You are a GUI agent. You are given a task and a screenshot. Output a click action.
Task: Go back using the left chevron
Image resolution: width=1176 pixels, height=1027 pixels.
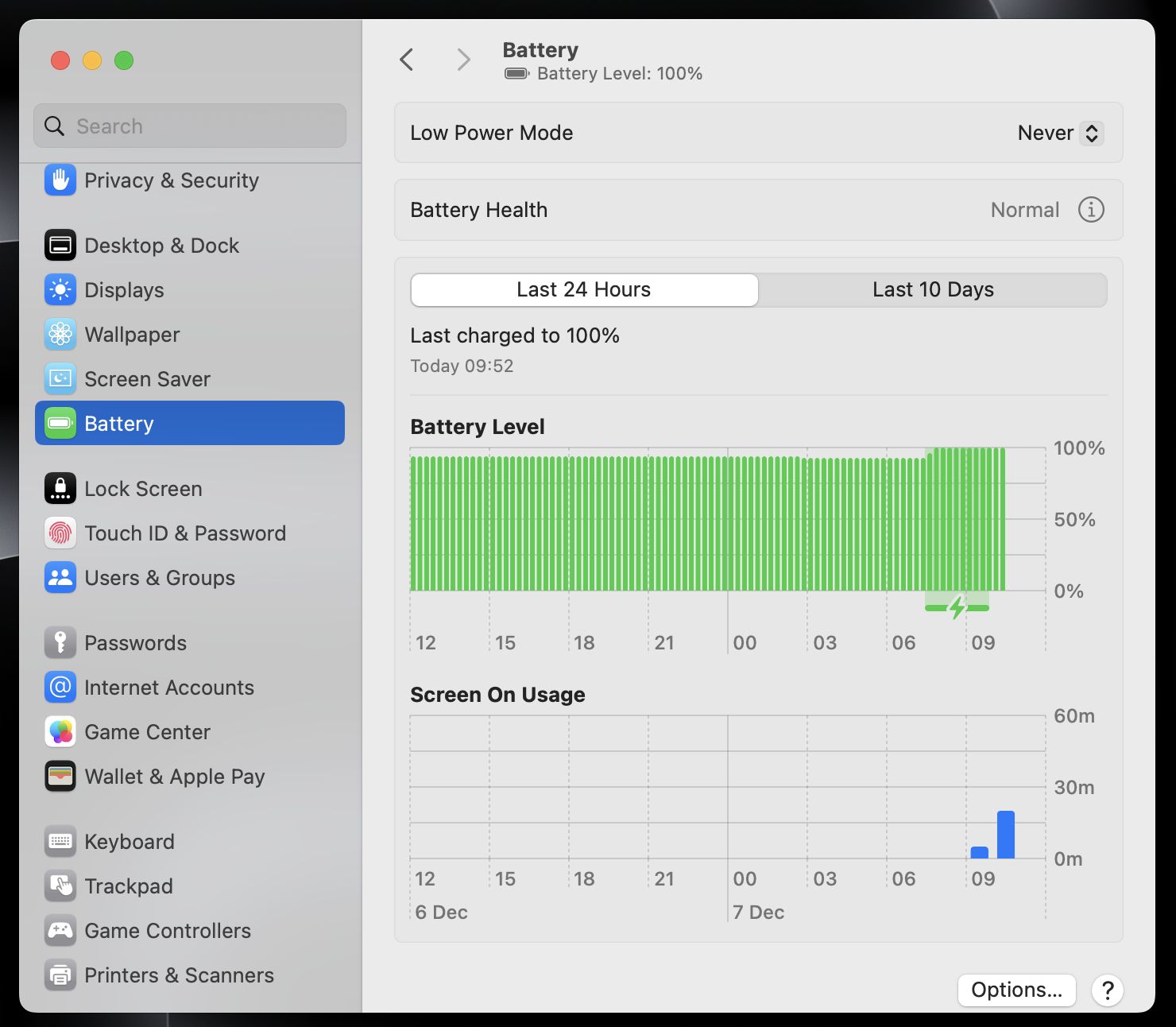pos(407,60)
